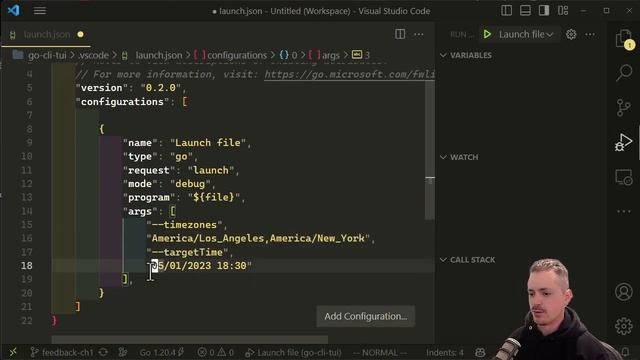
Task: Open Source Control view
Action: coord(624,108)
